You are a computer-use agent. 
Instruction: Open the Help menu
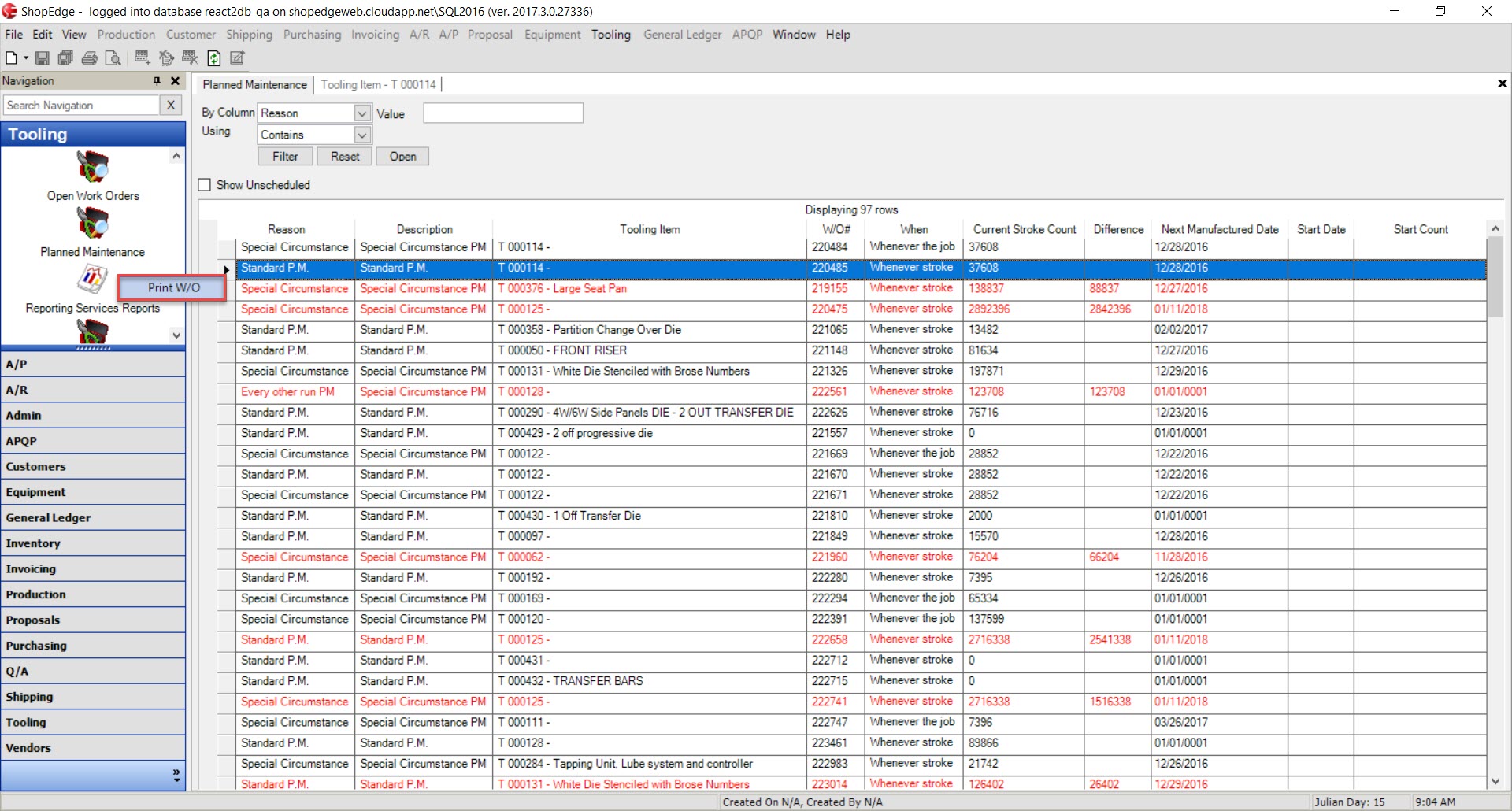pyautogui.click(x=838, y=35)
